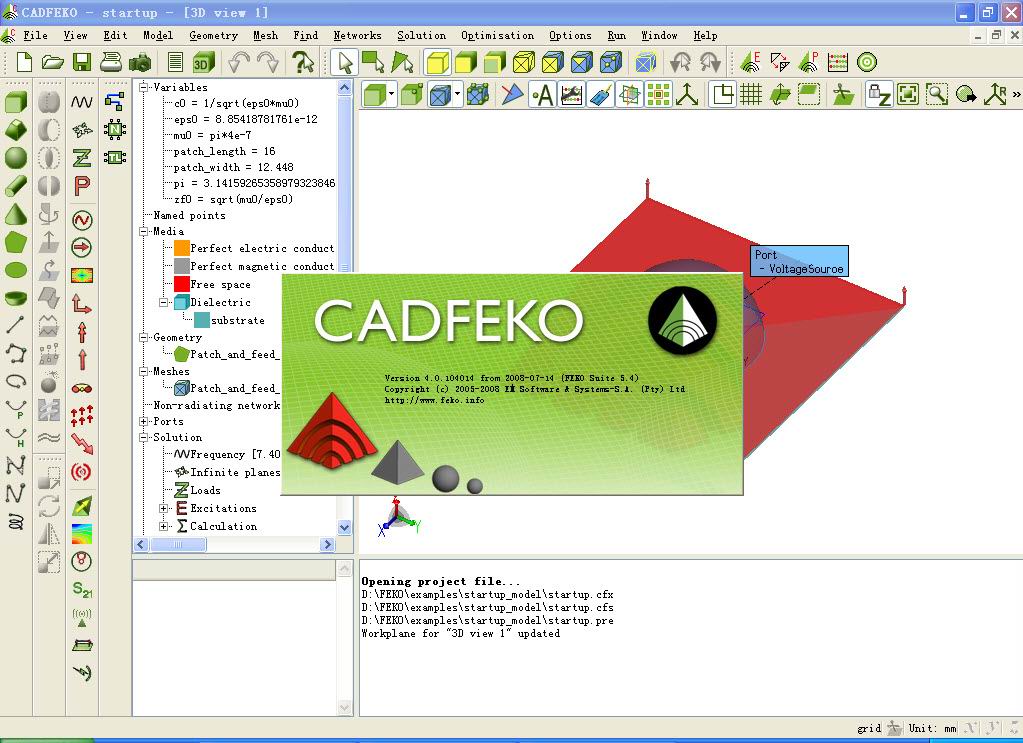Add voltage source with circled sine icon

point(82,220)
